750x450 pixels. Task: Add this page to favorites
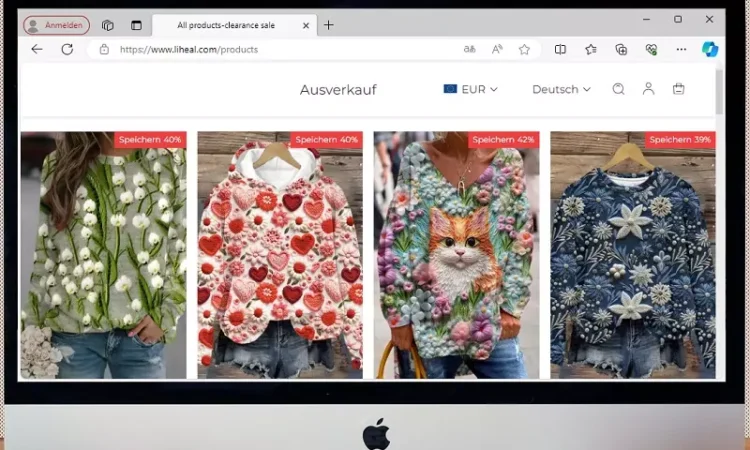(524, 49)
